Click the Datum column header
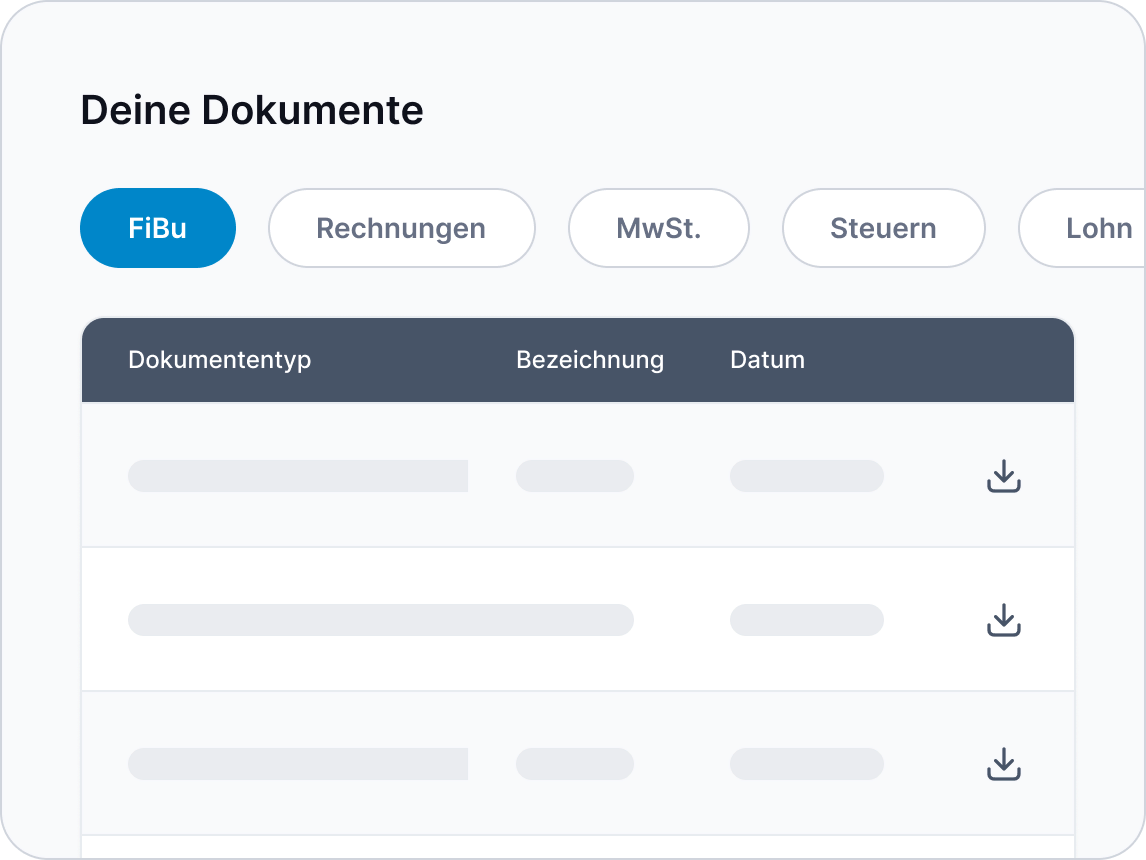 767,359
